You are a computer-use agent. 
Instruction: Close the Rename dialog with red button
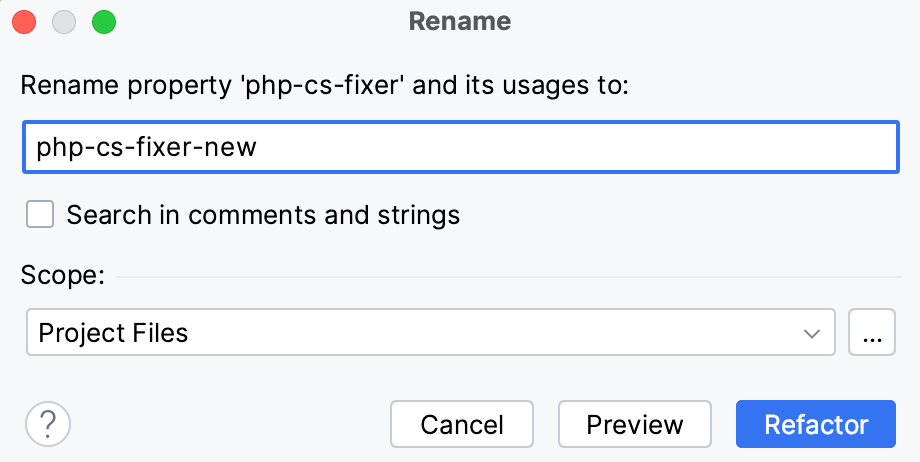[x=24, y=21]
